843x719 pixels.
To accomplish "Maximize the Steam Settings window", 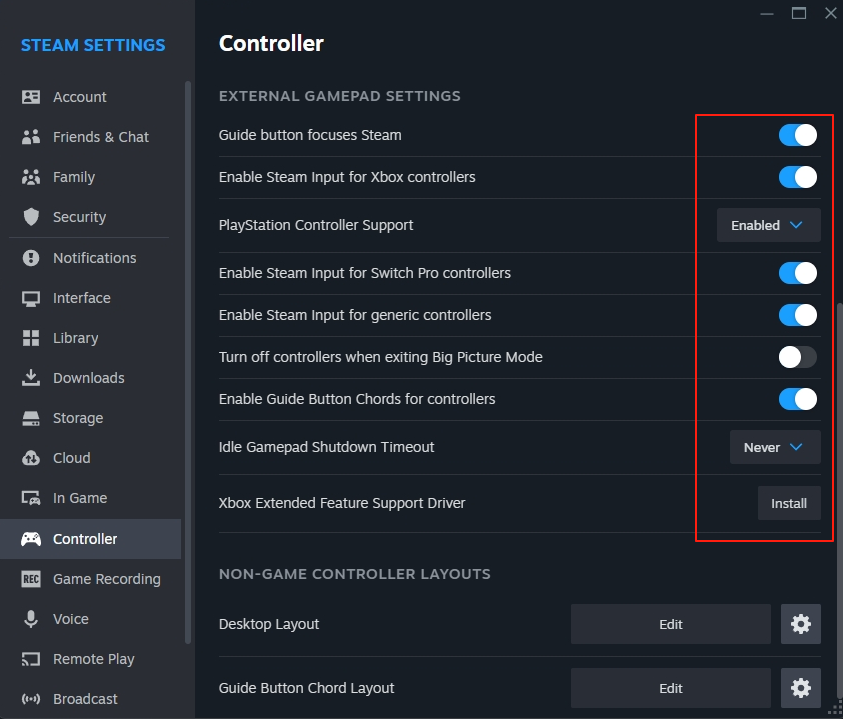I will 799,13.
